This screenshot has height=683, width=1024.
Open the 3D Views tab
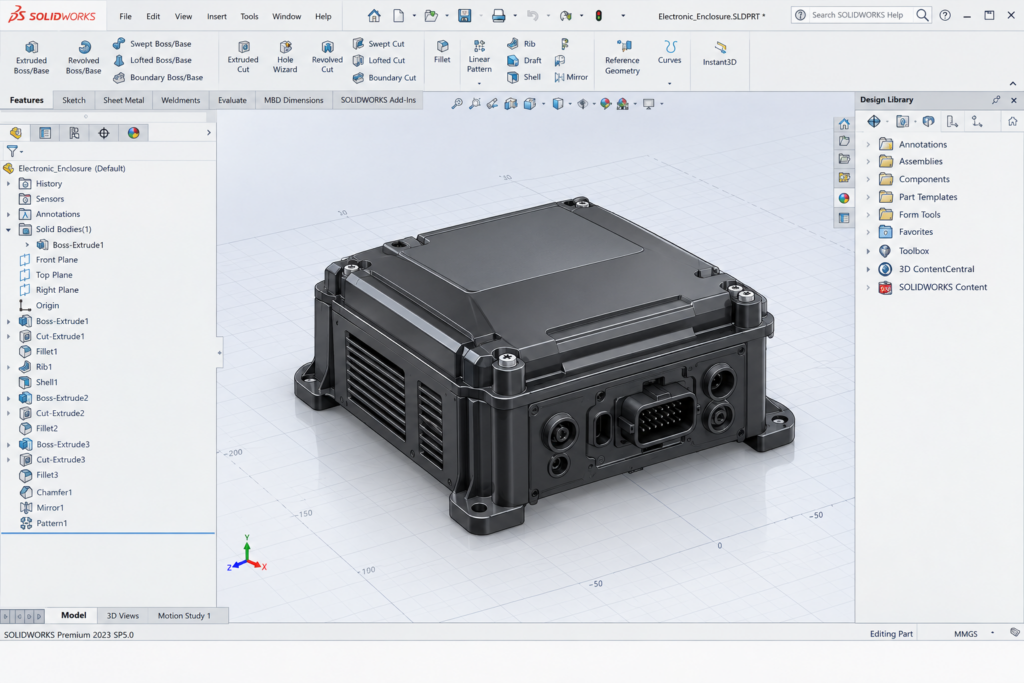pos(123,615)
